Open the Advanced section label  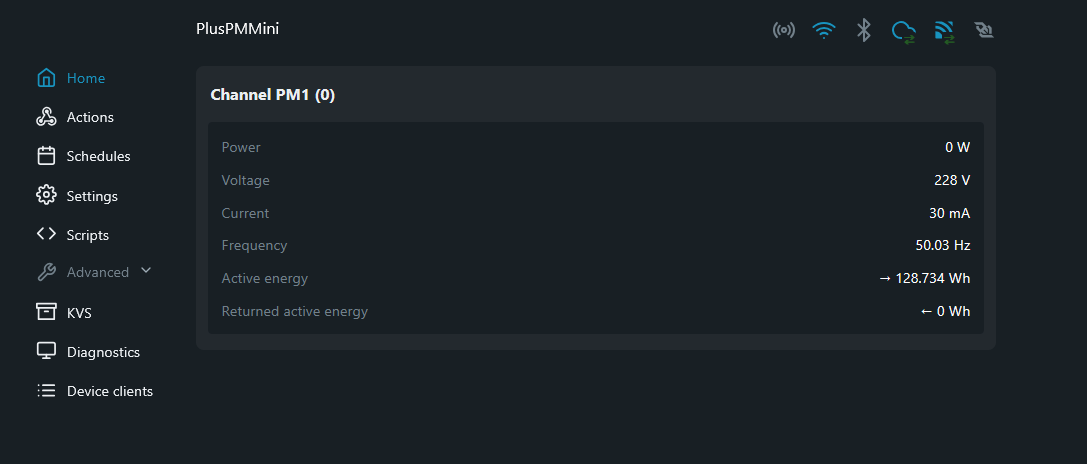[97, 272]
